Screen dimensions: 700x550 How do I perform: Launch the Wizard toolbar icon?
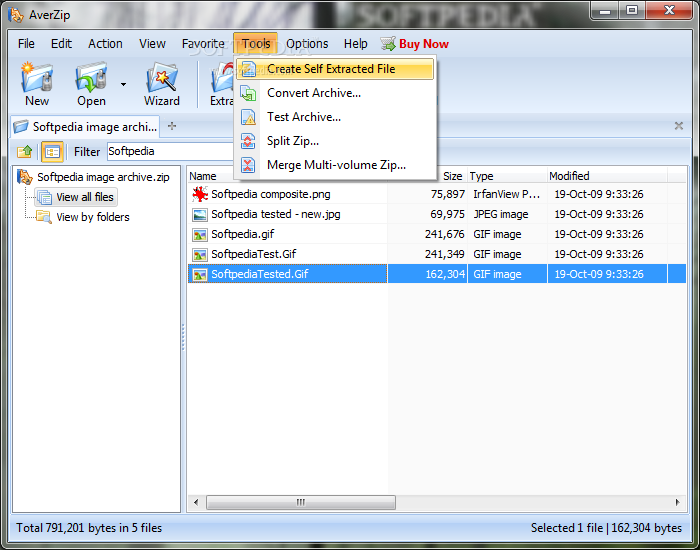pyautogui.click(x=162, y=77)
